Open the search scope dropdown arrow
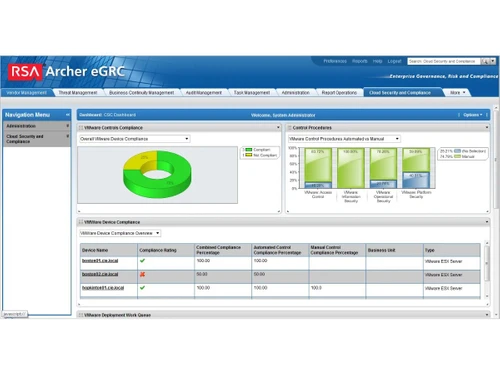 493,61
